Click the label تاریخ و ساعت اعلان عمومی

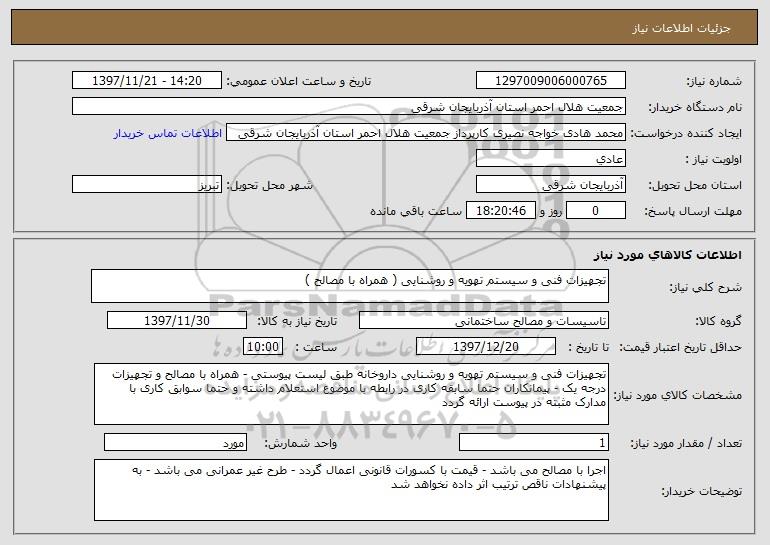[x=299, y=81]
